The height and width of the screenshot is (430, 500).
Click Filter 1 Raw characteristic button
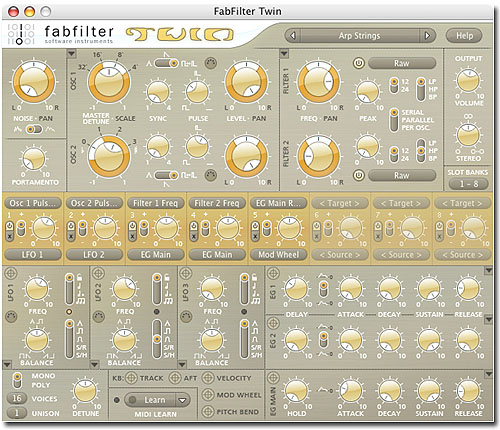point(402,63)
